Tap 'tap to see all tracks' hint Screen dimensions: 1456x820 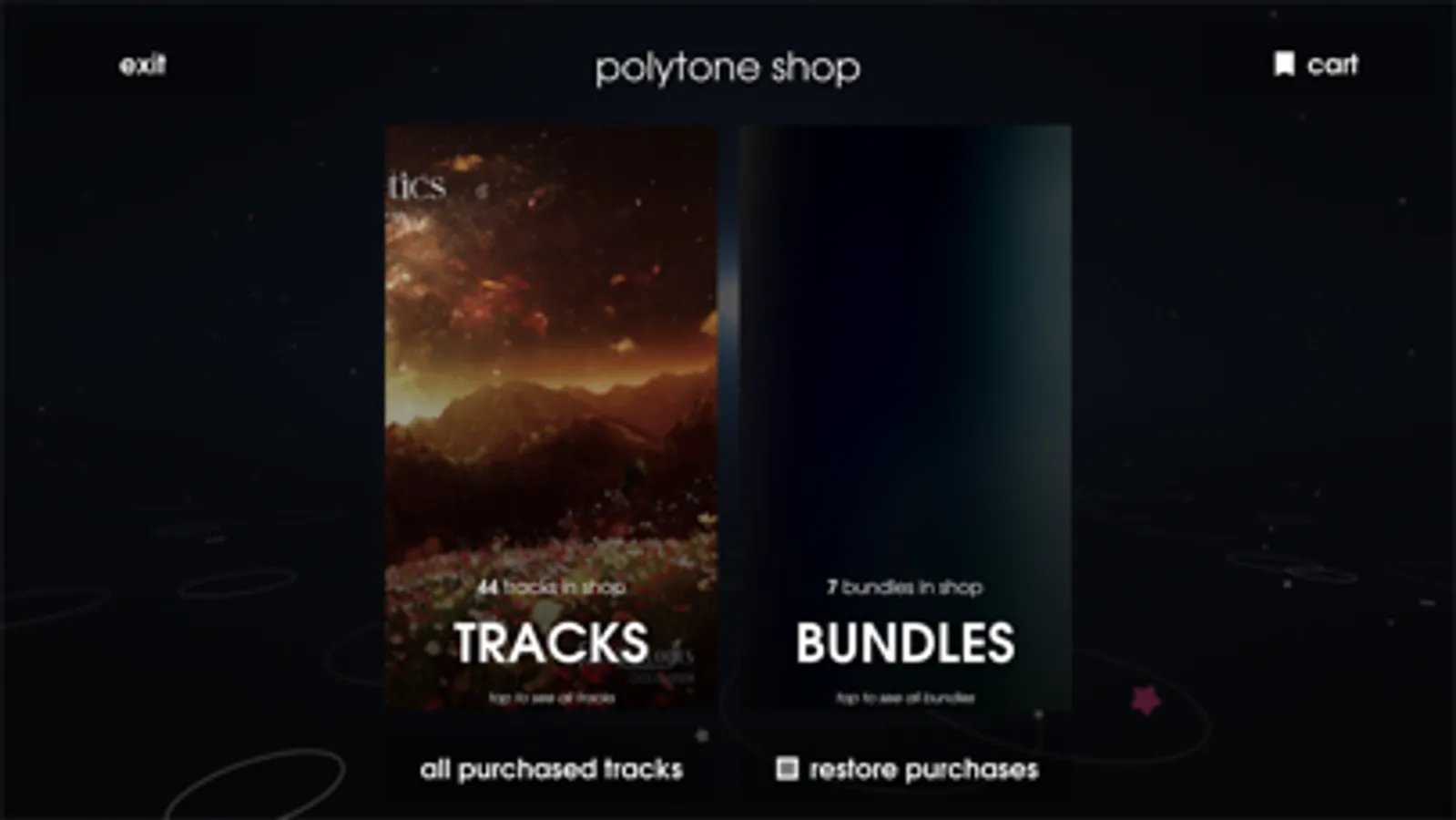(551, 698)
